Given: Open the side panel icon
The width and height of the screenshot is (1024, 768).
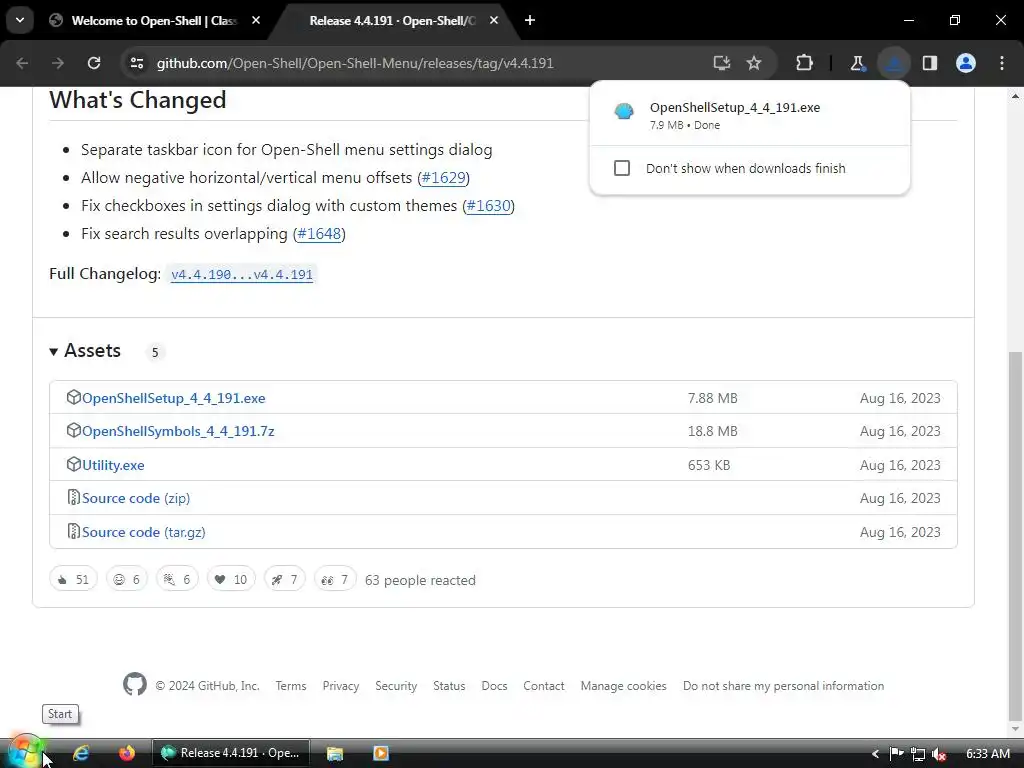Looking at the screenshot, I should tap(930, 63).
